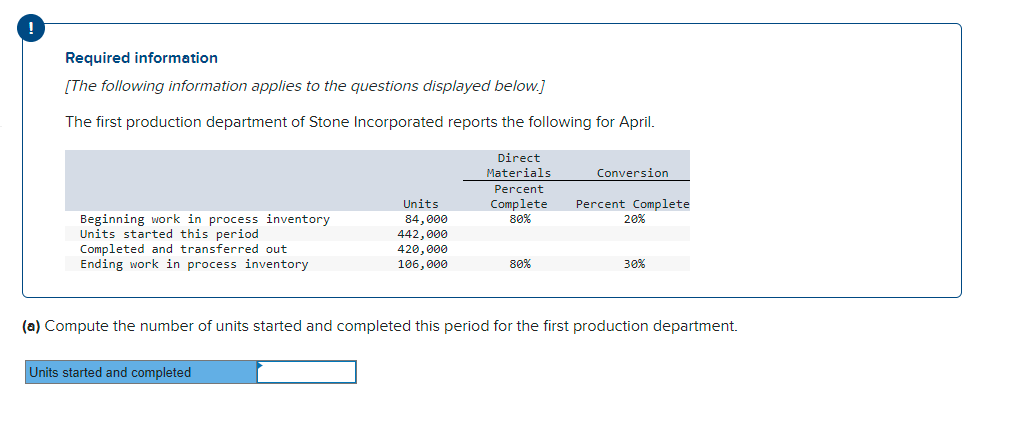Click the 30% conversion percent value

pos(633,264)
